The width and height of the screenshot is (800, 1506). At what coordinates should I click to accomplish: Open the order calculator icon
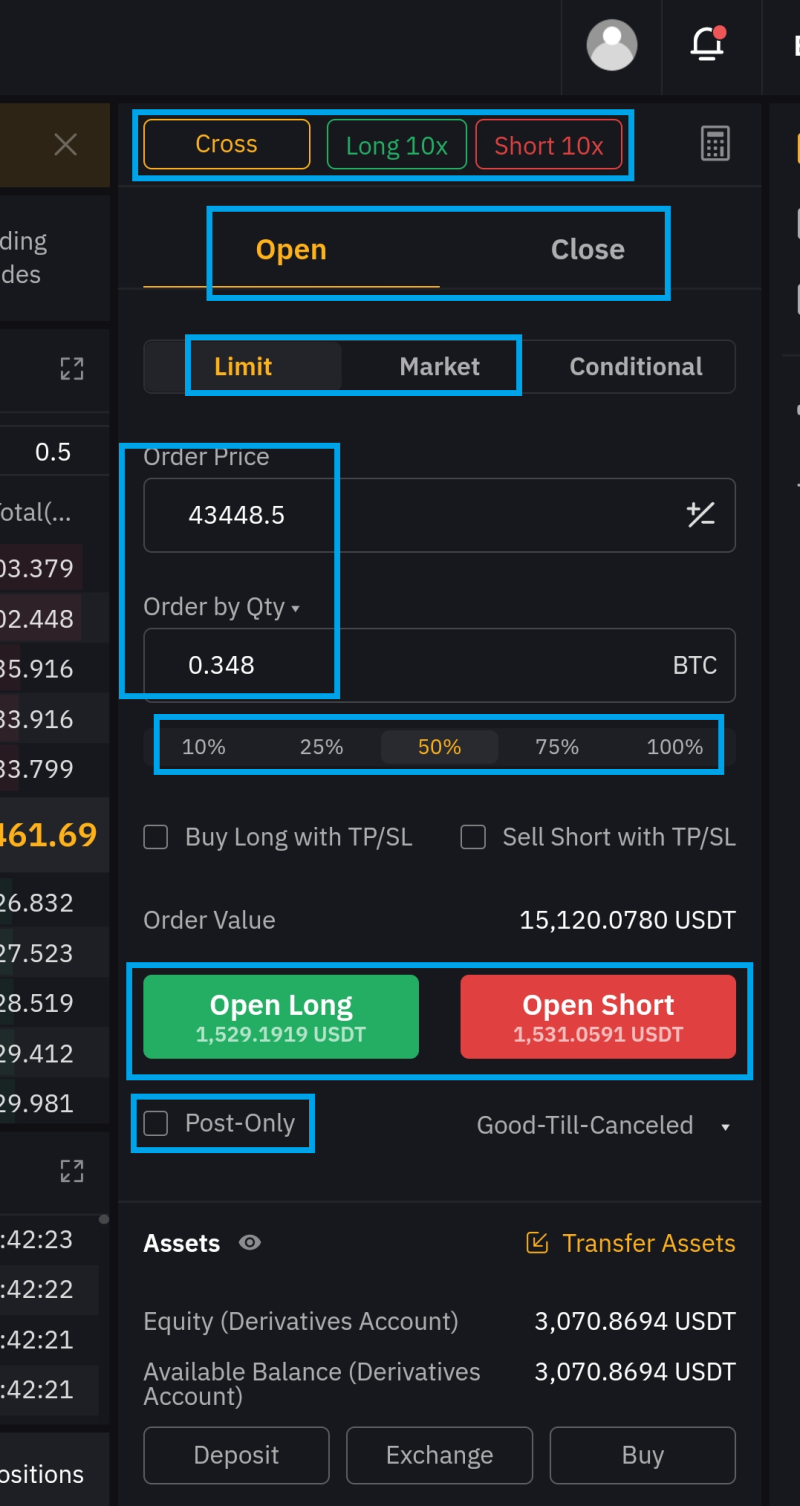[715, 145]
